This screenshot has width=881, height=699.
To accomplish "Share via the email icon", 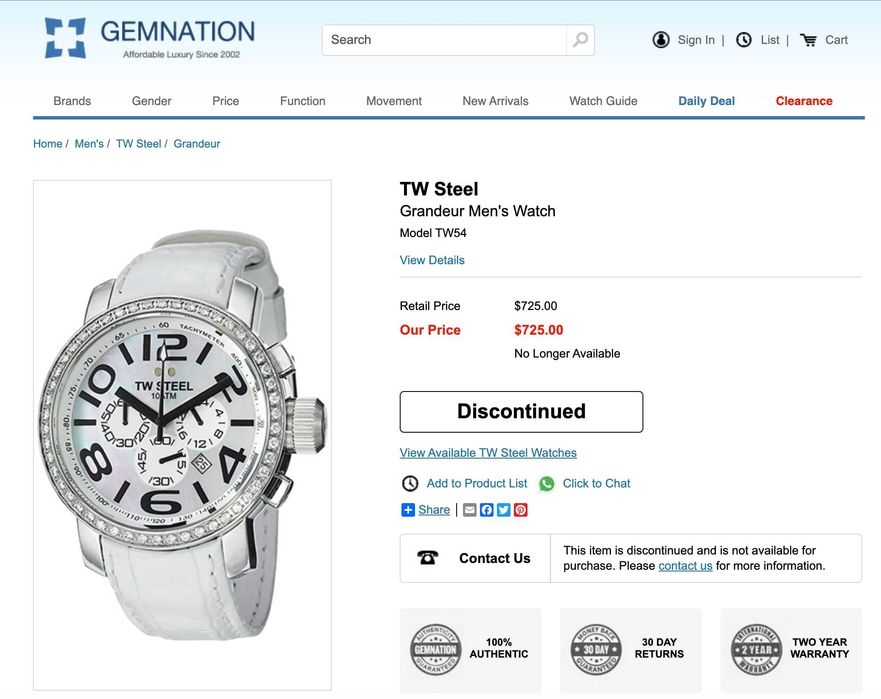I will 470,510.
